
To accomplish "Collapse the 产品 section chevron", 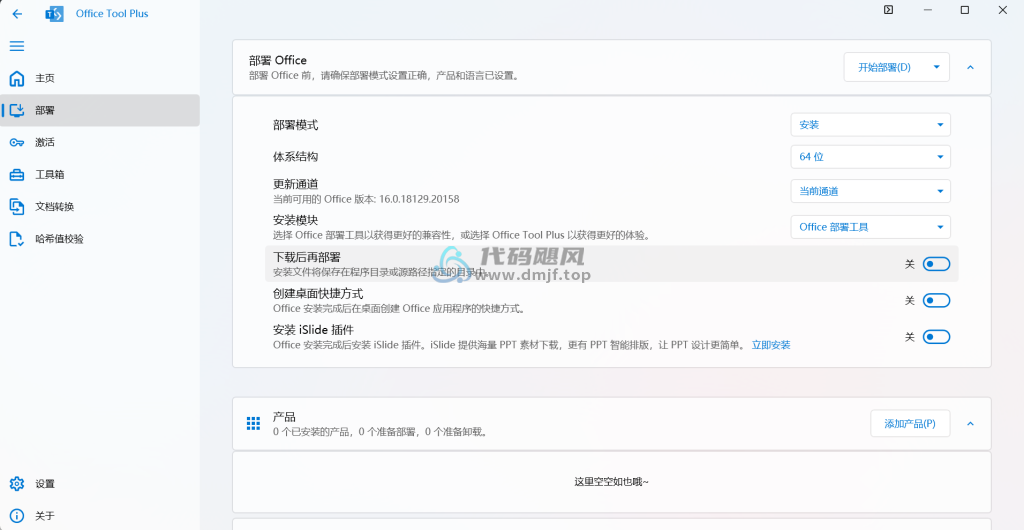I will point(970,424).
